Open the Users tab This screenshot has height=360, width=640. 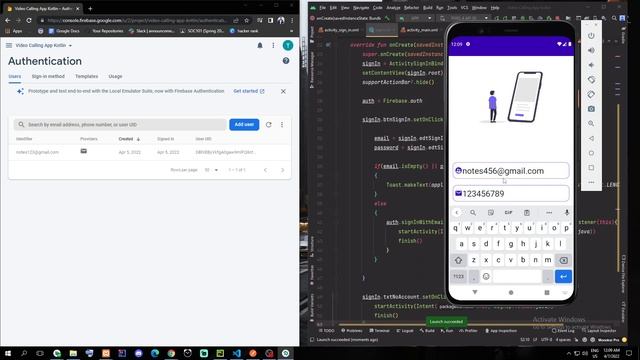[15, 76]
